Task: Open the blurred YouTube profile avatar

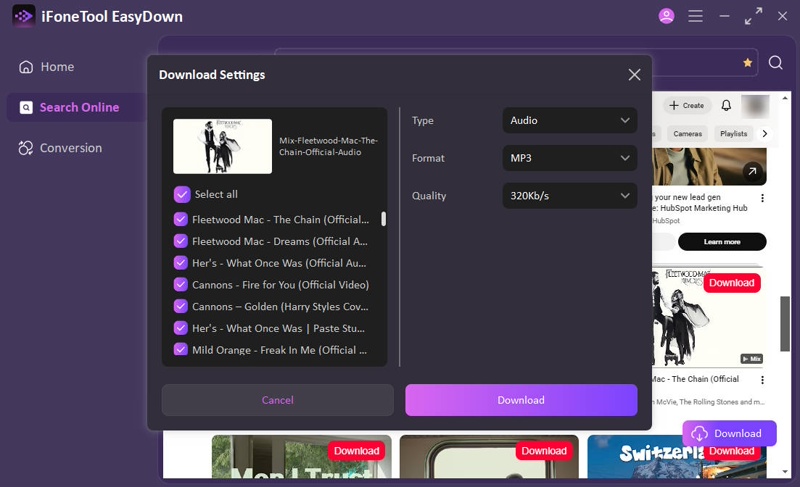Action: tap(755, 106)
